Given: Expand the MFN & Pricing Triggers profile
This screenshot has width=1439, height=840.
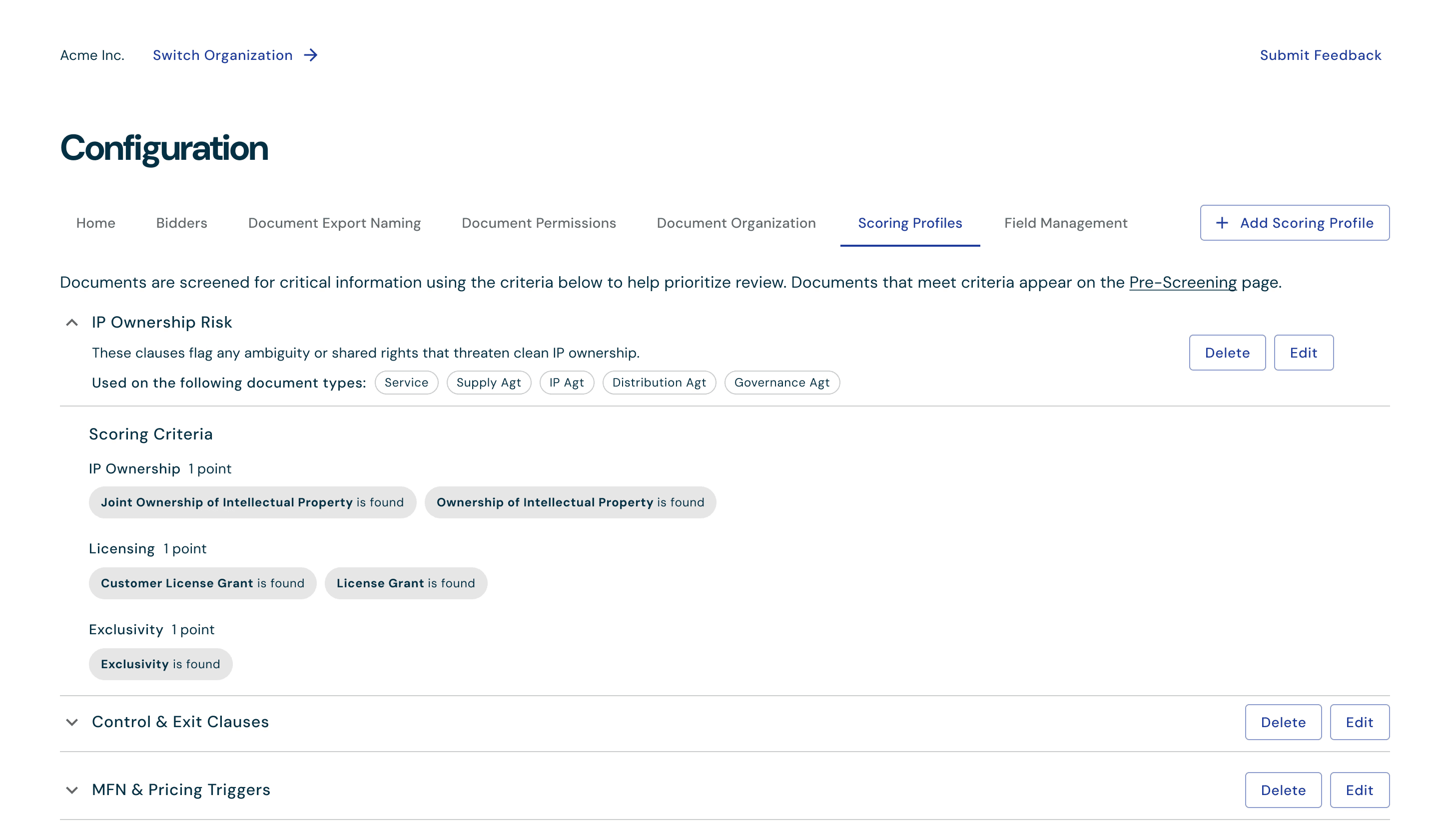Looking at the screenshot, I should 72,791.
